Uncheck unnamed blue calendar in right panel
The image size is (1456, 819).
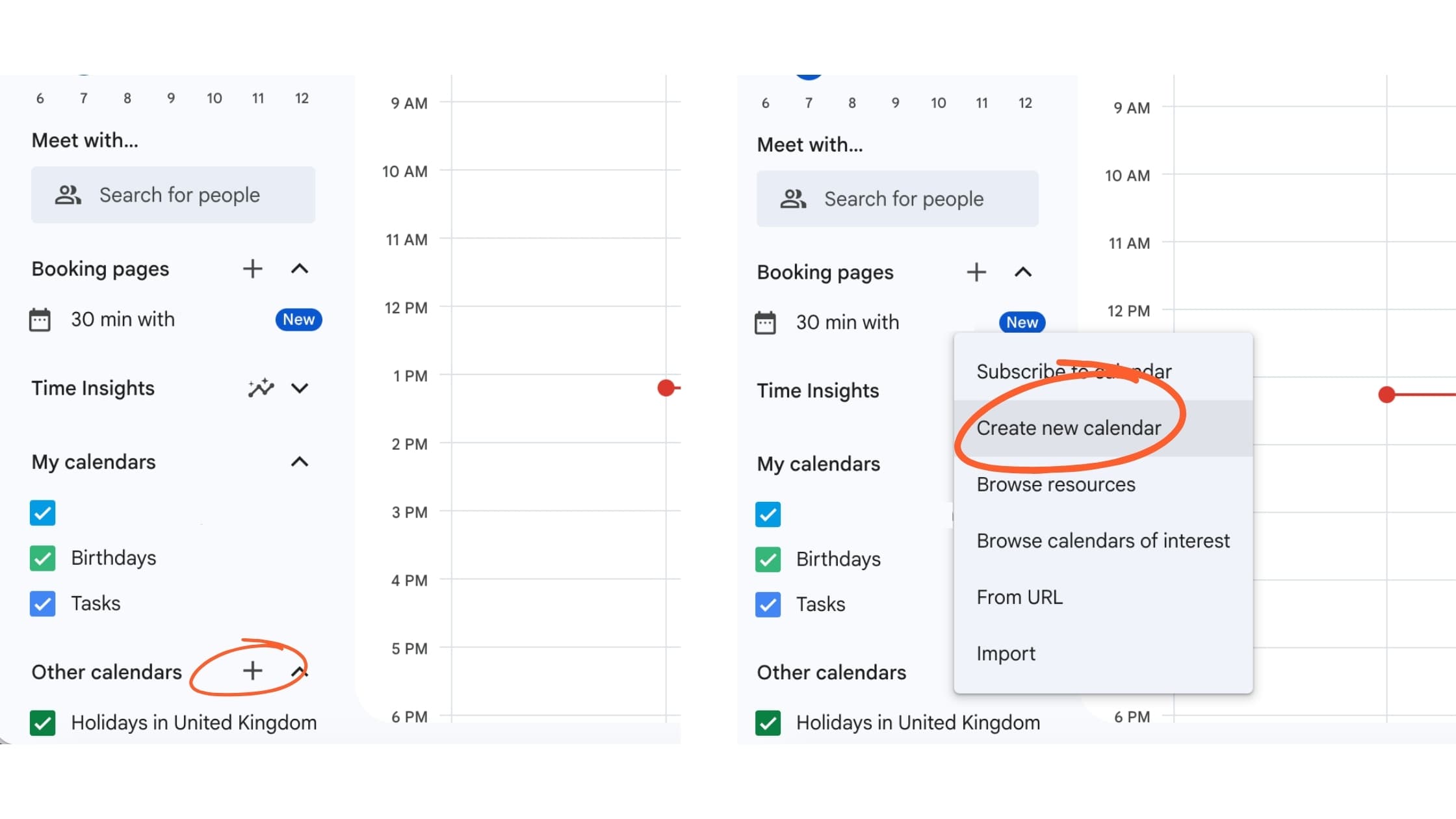(768, 514)
